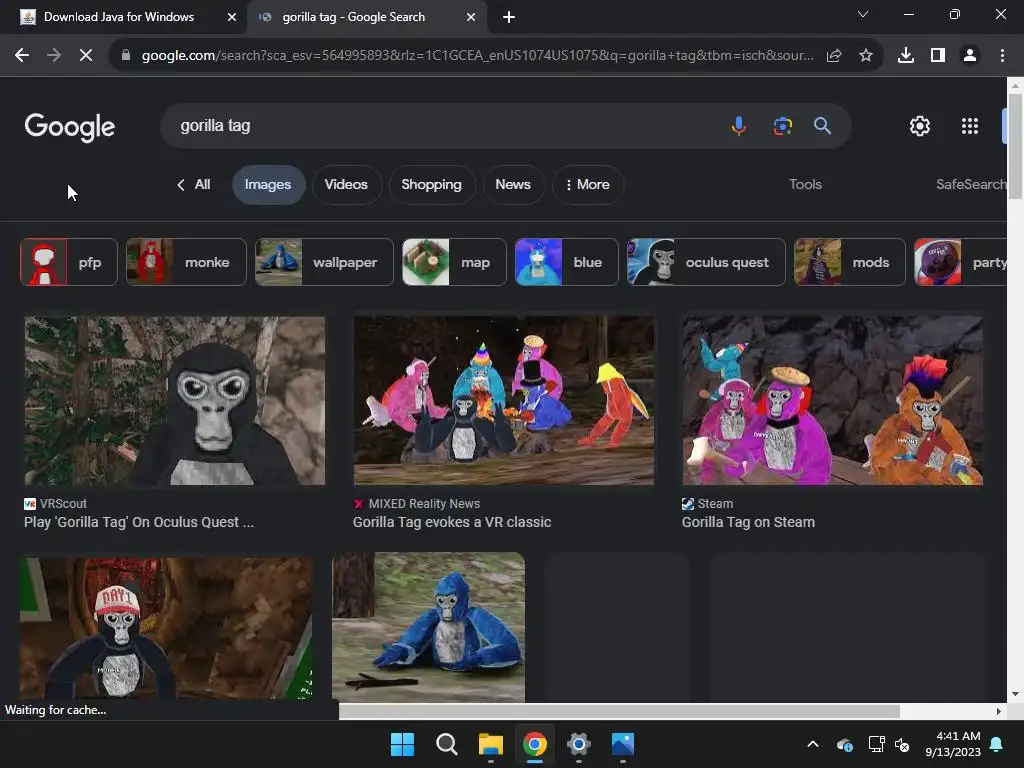Viewport: 1024px width, 768px height.
Task: Switch to Download Java for Windows tab
Action: click(119, 17)
